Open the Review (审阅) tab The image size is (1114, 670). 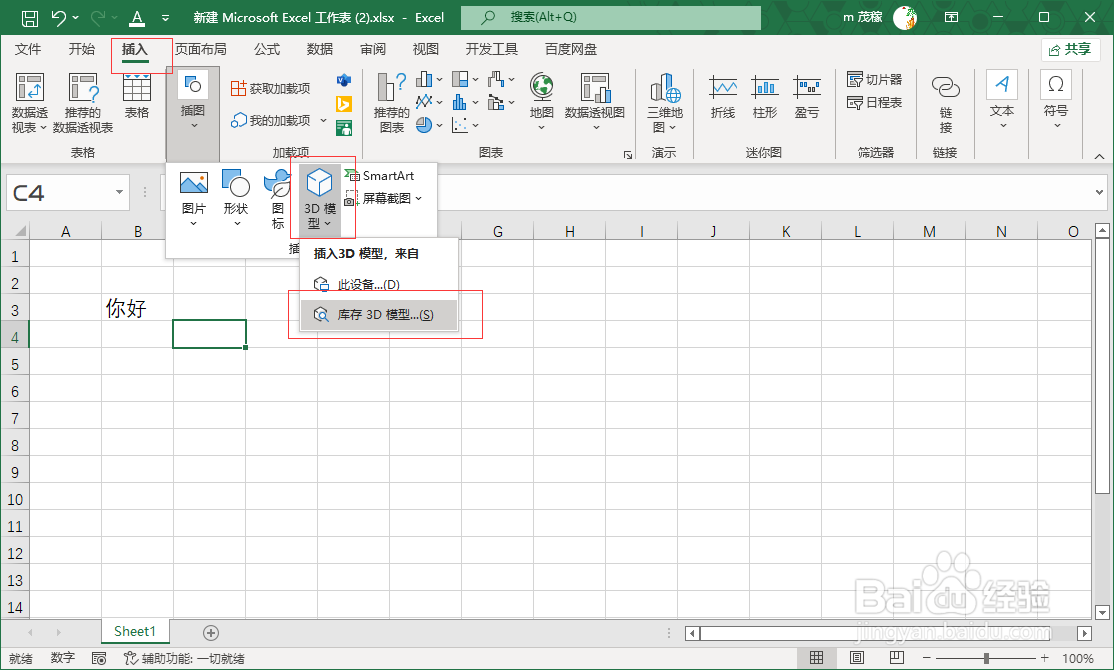(x=373, y=49)
